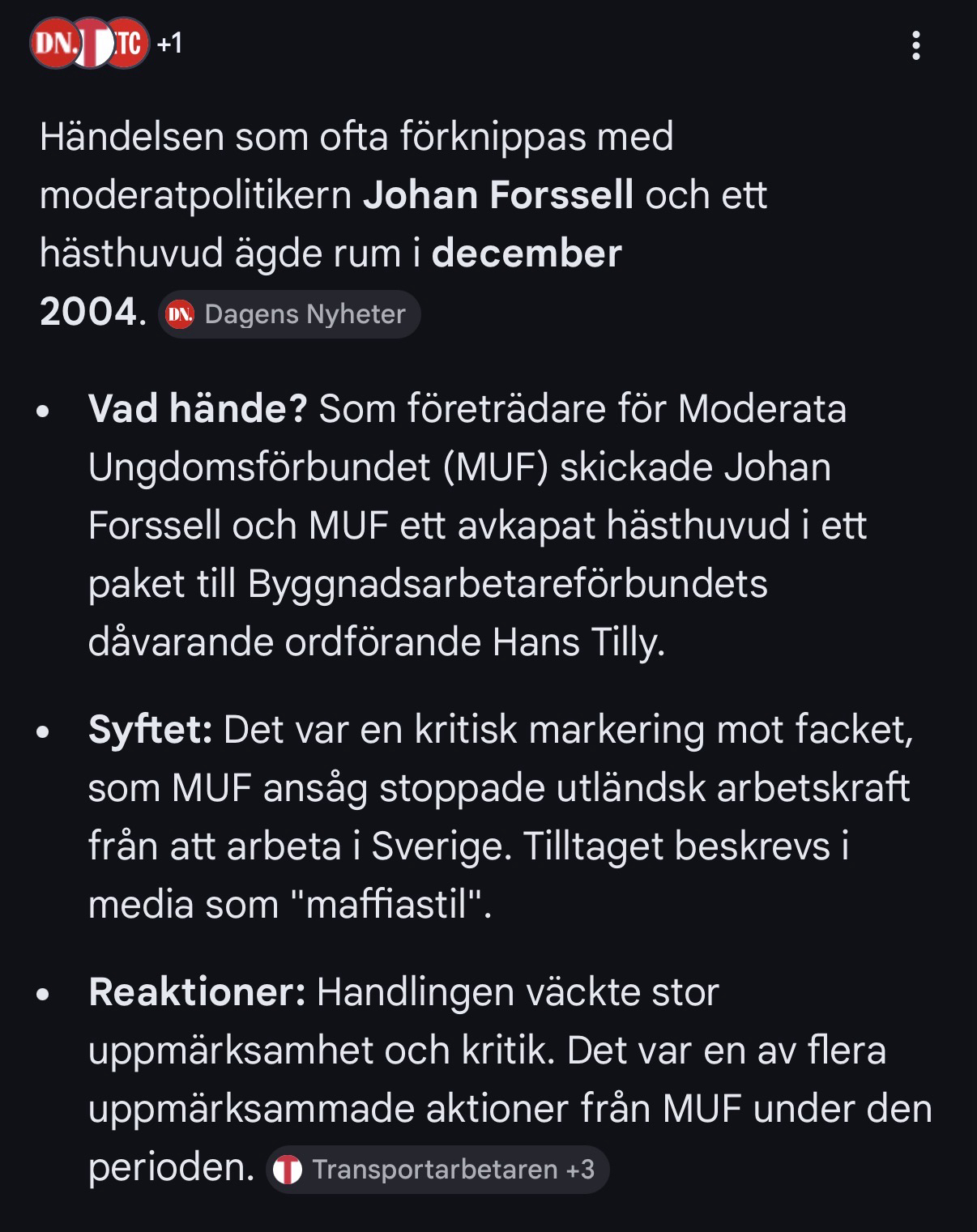Select the "Syftet:" bullet heading
This screenshot has height=1232, width=977.
(150, 730)
